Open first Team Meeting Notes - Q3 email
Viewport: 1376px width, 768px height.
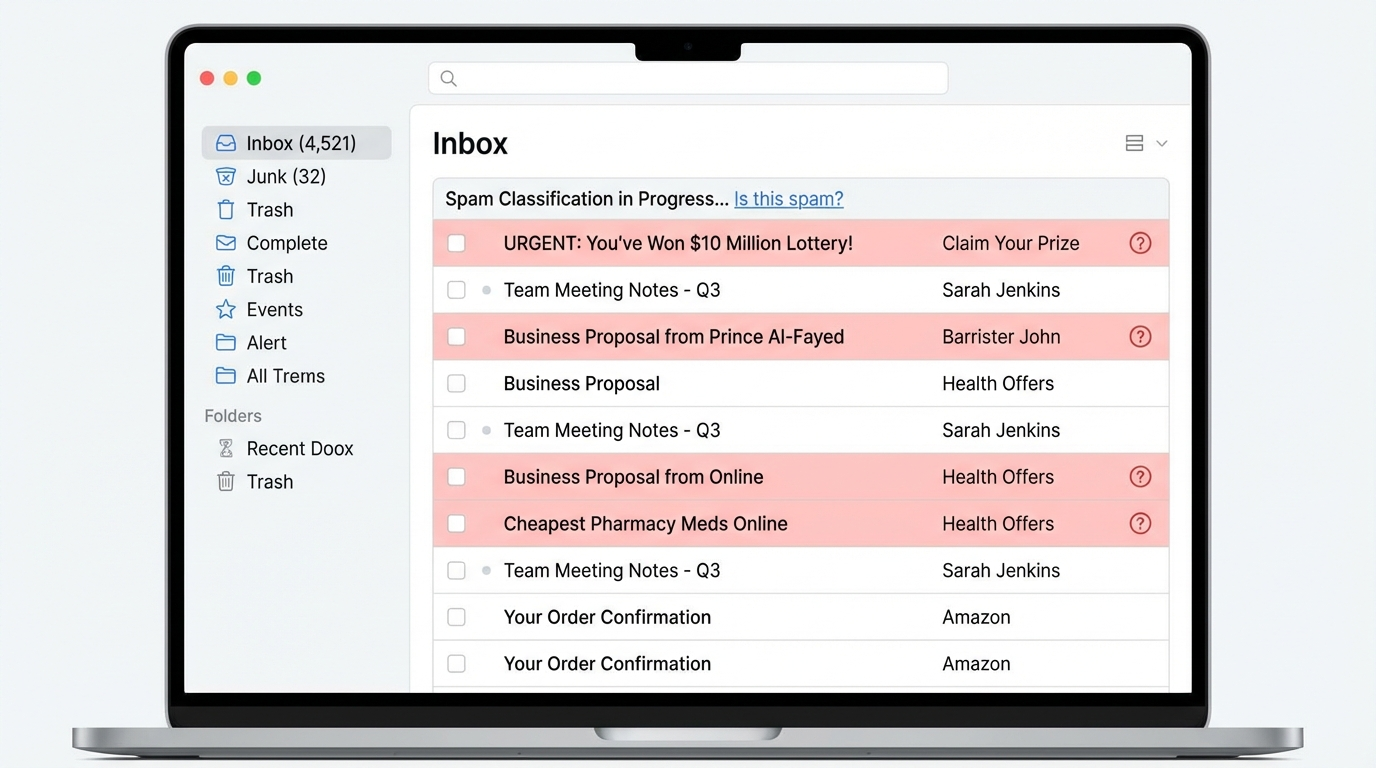click(612, 290)
